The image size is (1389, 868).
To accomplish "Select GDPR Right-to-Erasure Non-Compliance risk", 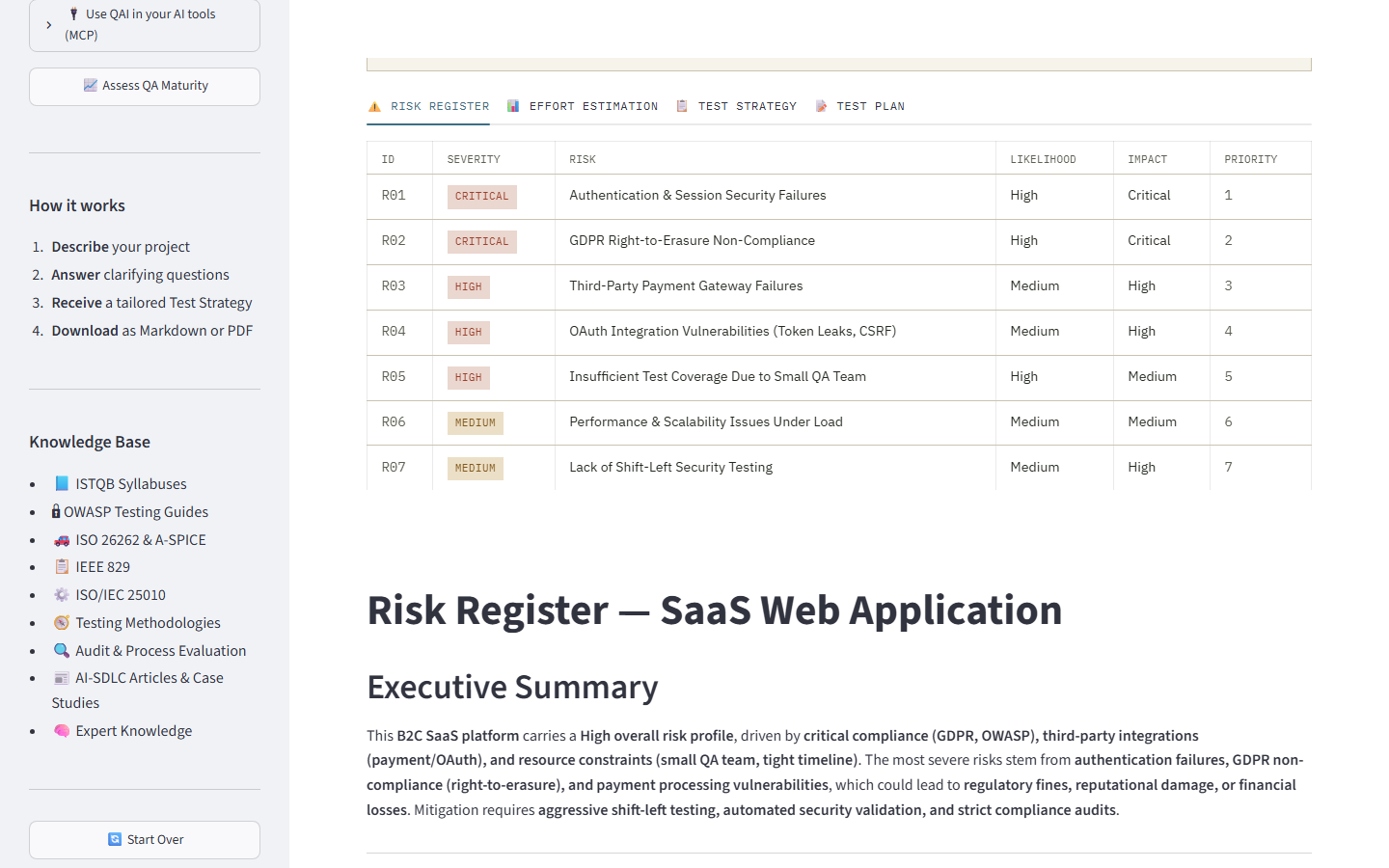I will [692, 241].
